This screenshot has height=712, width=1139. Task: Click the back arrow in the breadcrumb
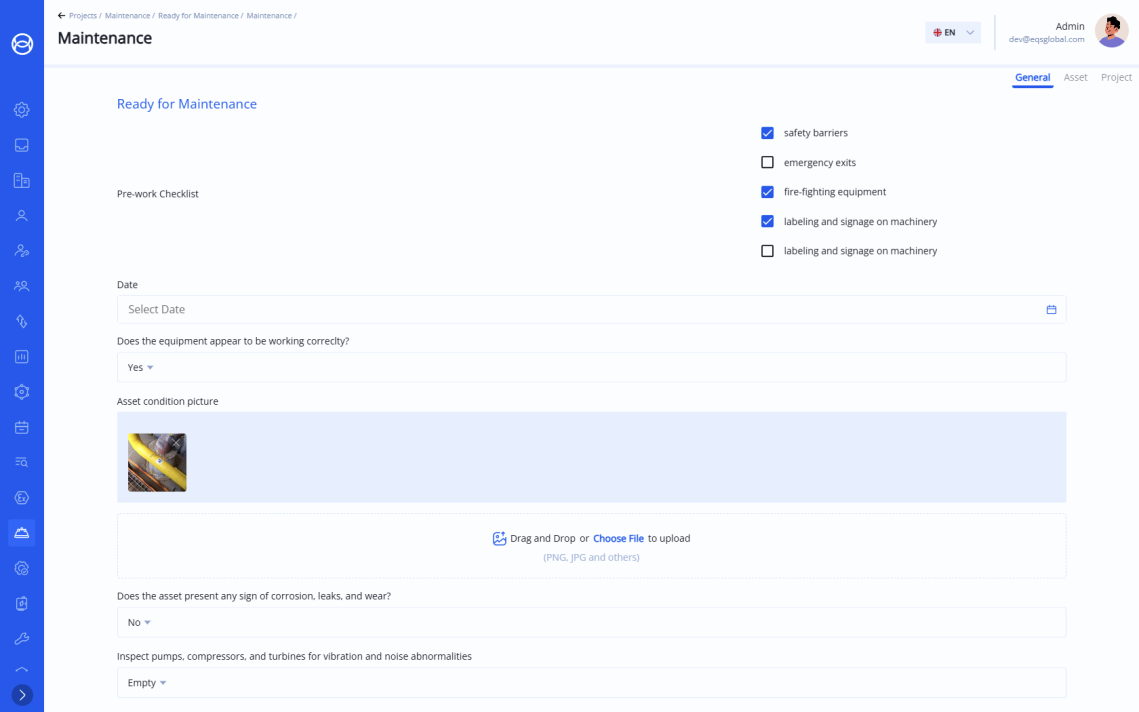pyautogui.click(x=61, y=16)
